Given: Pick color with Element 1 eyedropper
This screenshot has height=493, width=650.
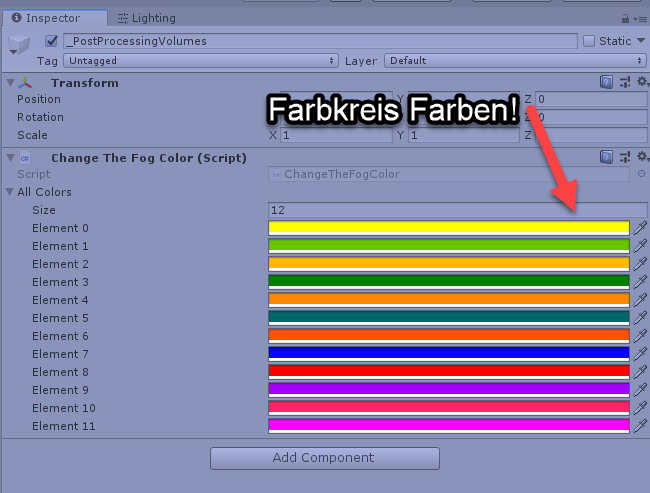Looking at the screenshot, I should pos(640,245).
